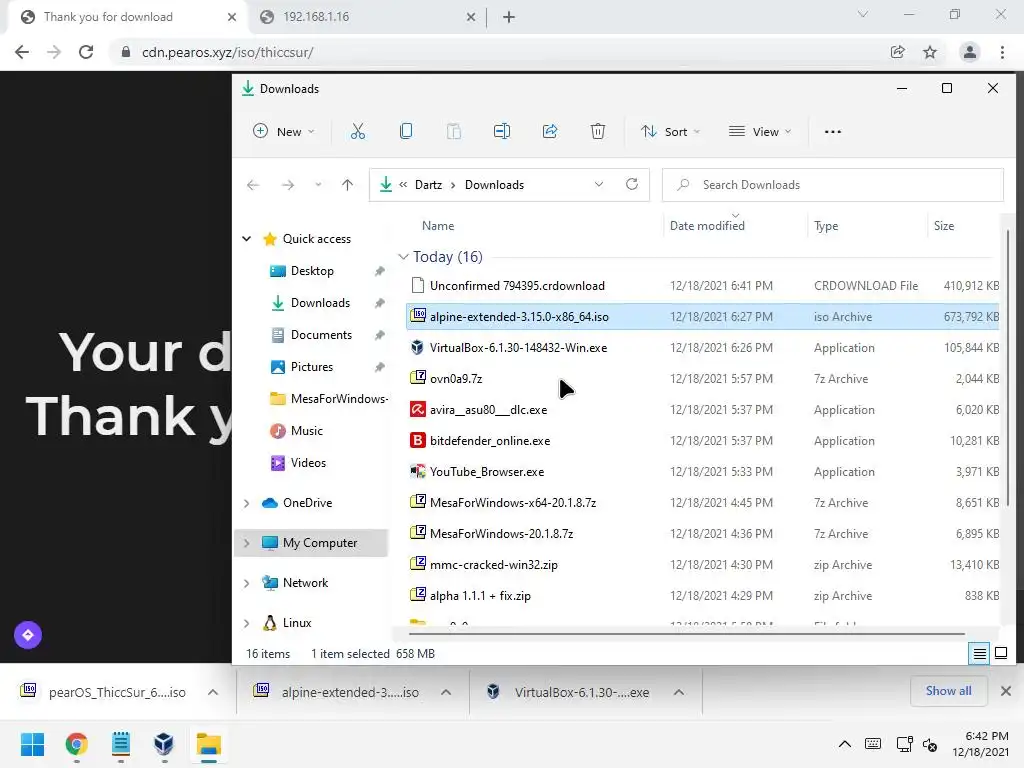Click Dartz in the breadcrumb path

428,185
